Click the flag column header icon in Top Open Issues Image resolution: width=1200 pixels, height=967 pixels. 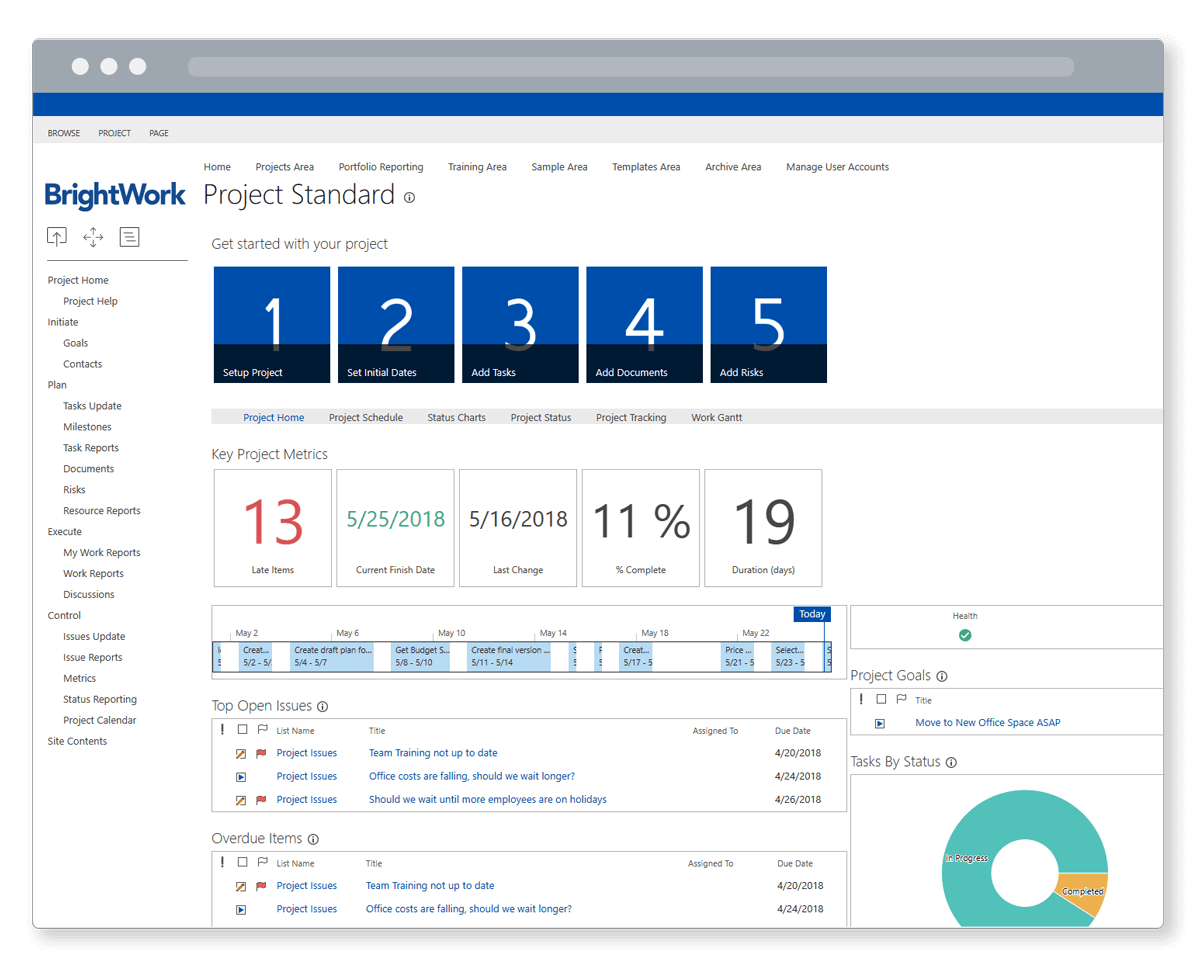click(x=263, y=730)
